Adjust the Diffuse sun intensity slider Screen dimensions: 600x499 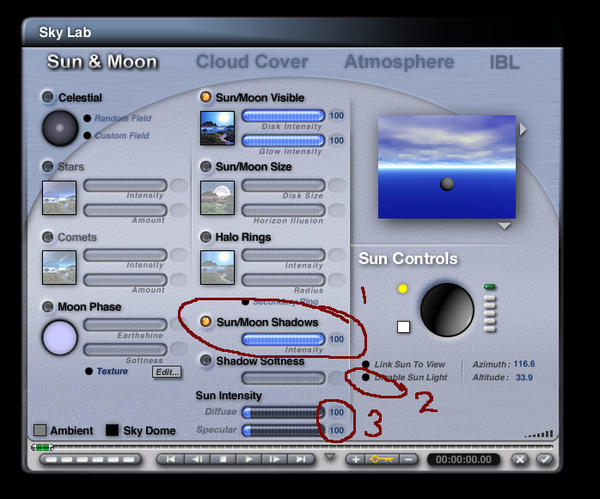[284, 412]
